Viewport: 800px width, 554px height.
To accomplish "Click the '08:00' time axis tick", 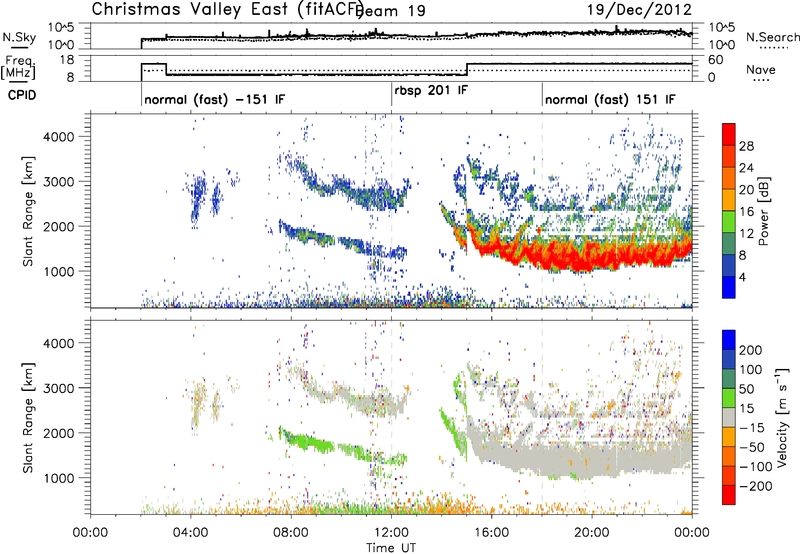I will tap(291, 533).
